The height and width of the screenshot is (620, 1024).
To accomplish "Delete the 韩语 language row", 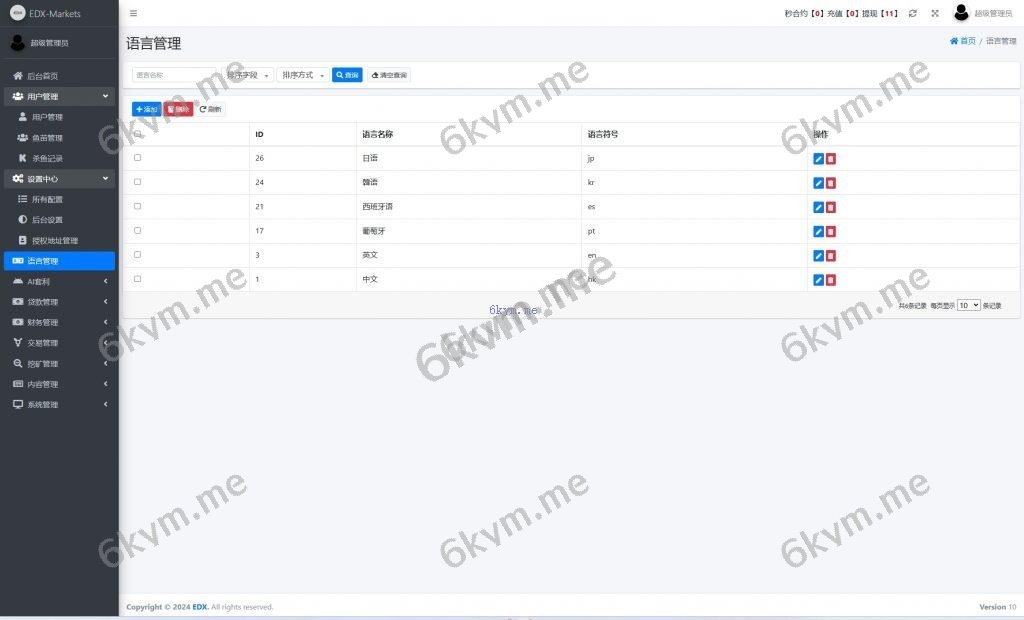I will pyautogui.click(x=831, y=183).
